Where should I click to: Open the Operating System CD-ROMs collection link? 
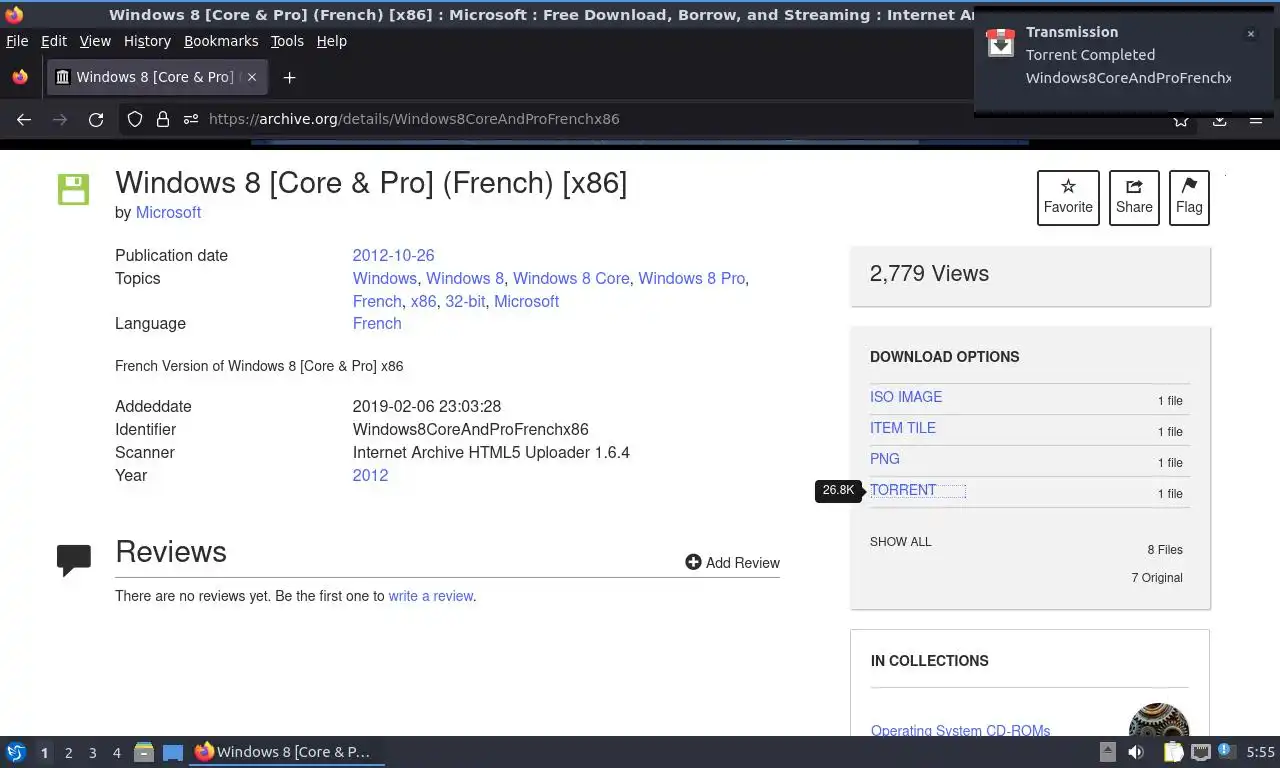pyautogui.click(x=960, y=730)
